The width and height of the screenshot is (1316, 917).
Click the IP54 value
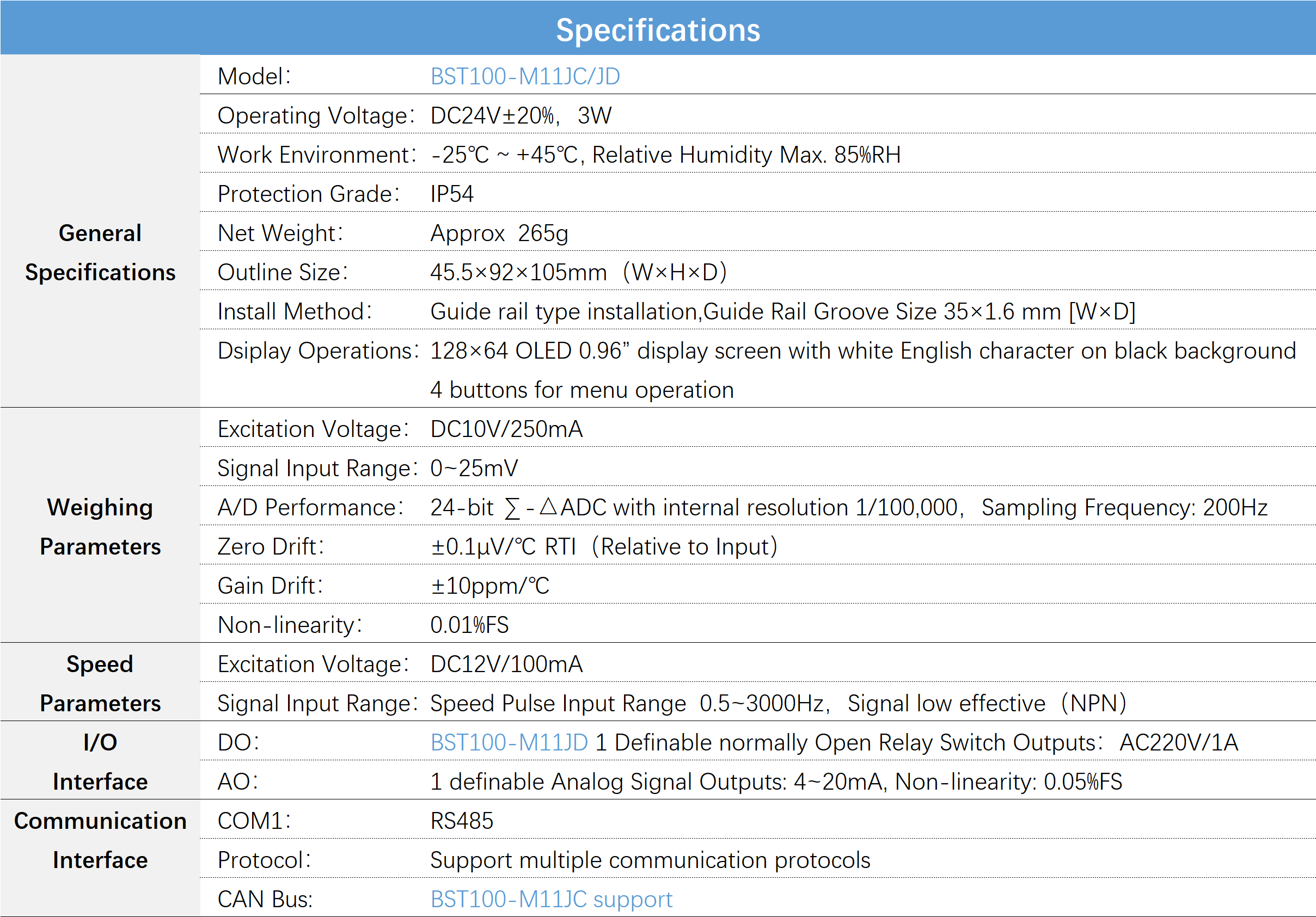tap(452, 194)
